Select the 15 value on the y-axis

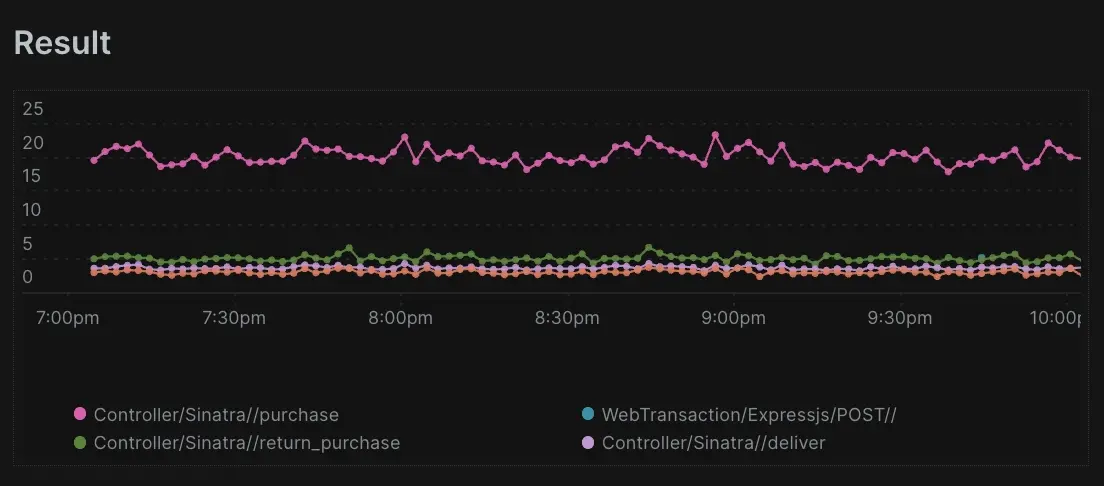coord(33,176)
